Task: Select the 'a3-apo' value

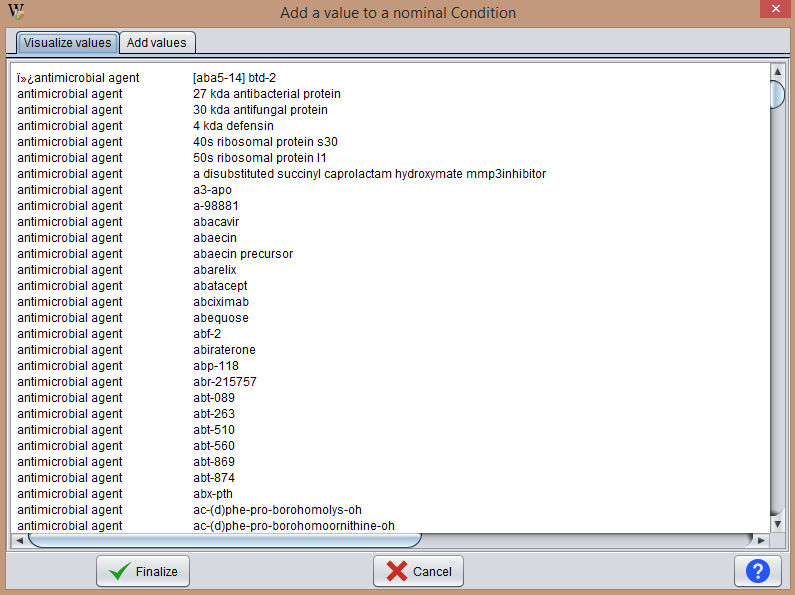Action: pos(212,190)
